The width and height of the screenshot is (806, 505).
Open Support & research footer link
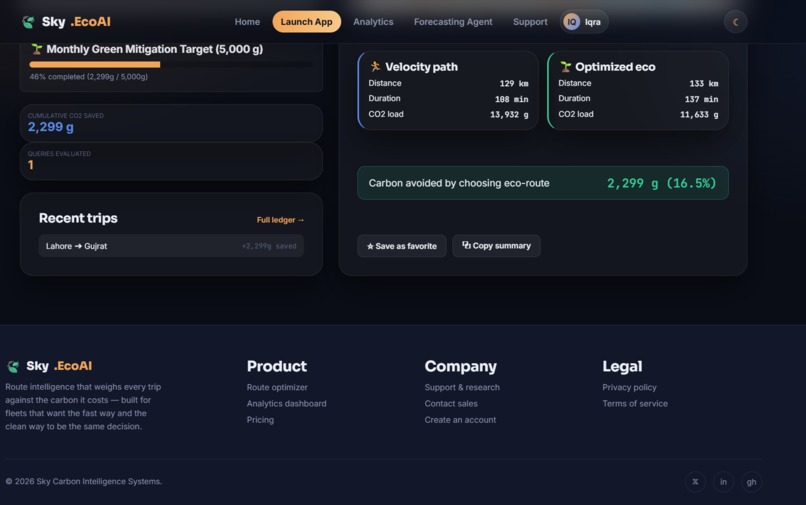pyautogui.click(x=462, y=387)
